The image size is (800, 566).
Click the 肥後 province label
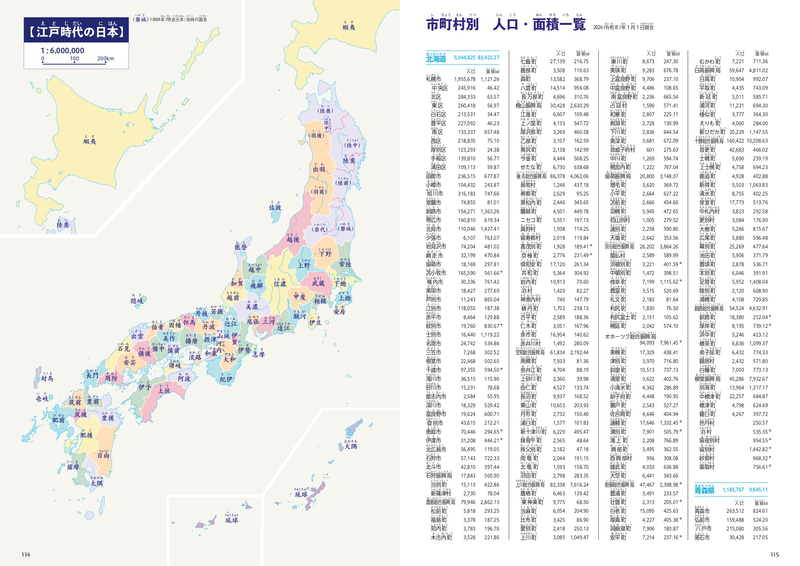coord(86,434)
